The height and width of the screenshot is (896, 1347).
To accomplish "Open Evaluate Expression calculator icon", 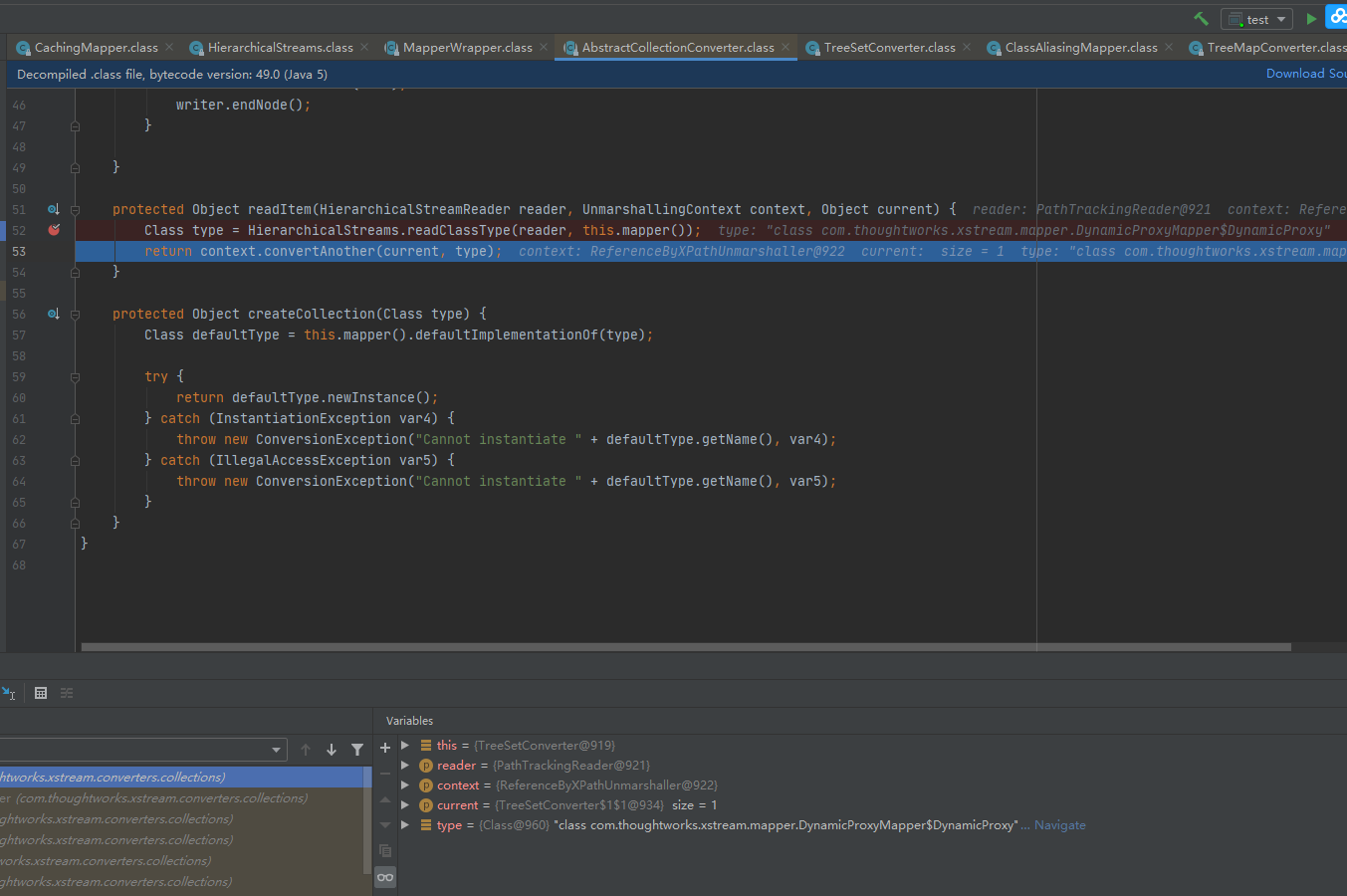I will click(41, 693).
